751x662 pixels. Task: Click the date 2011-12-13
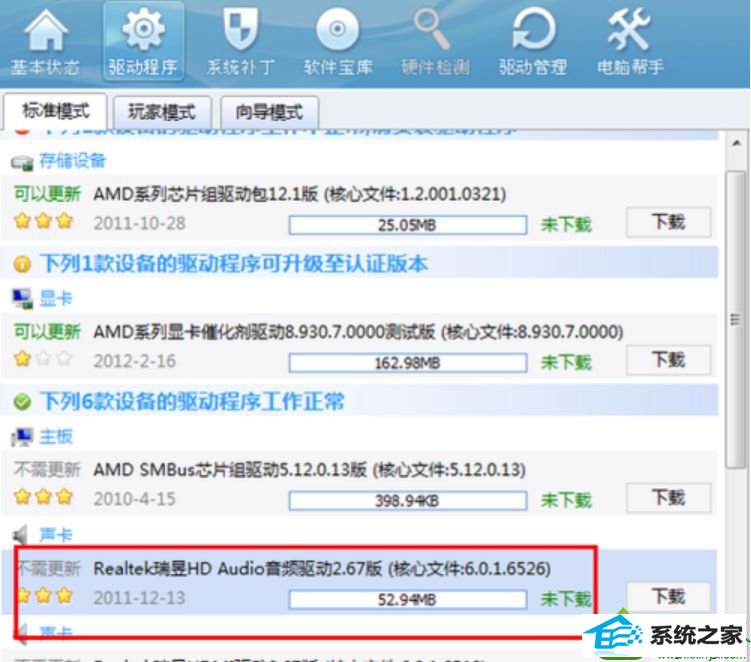click(139, 598)
